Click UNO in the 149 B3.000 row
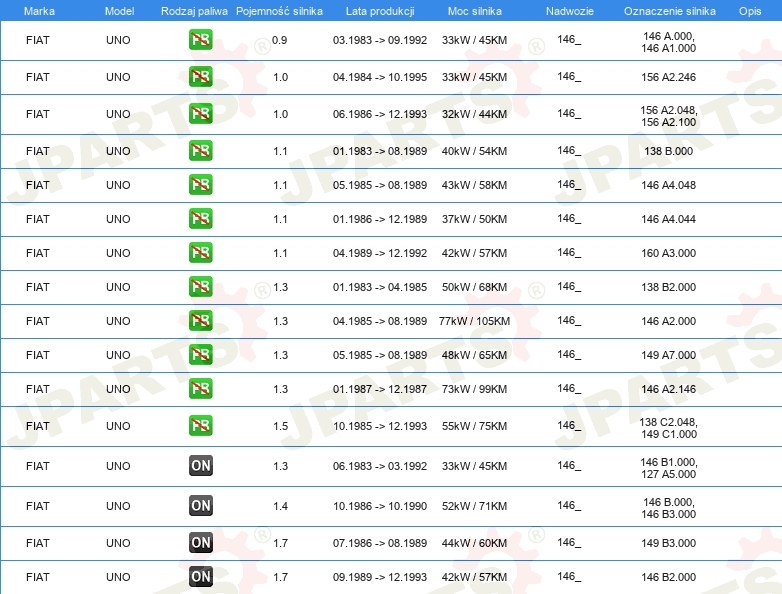 pos(118,543)
